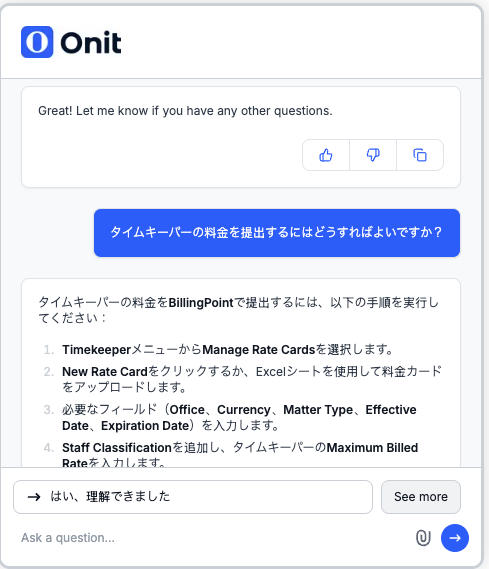489x569 pixels.
Task: Click the thumbs down feedback icon
Action: click(373, 155)
